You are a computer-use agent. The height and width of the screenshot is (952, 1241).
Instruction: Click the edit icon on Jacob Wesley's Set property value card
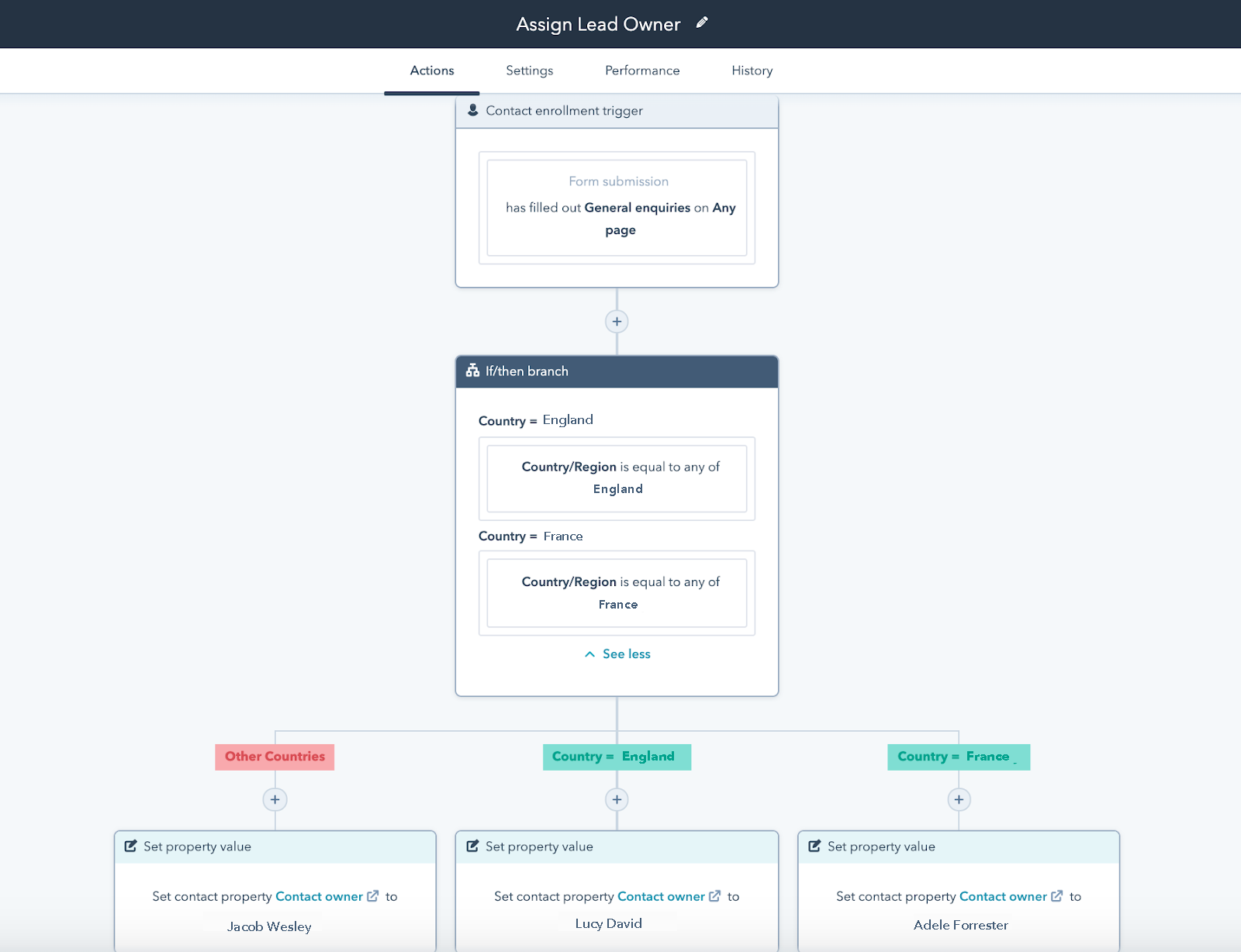coord(130,846)
